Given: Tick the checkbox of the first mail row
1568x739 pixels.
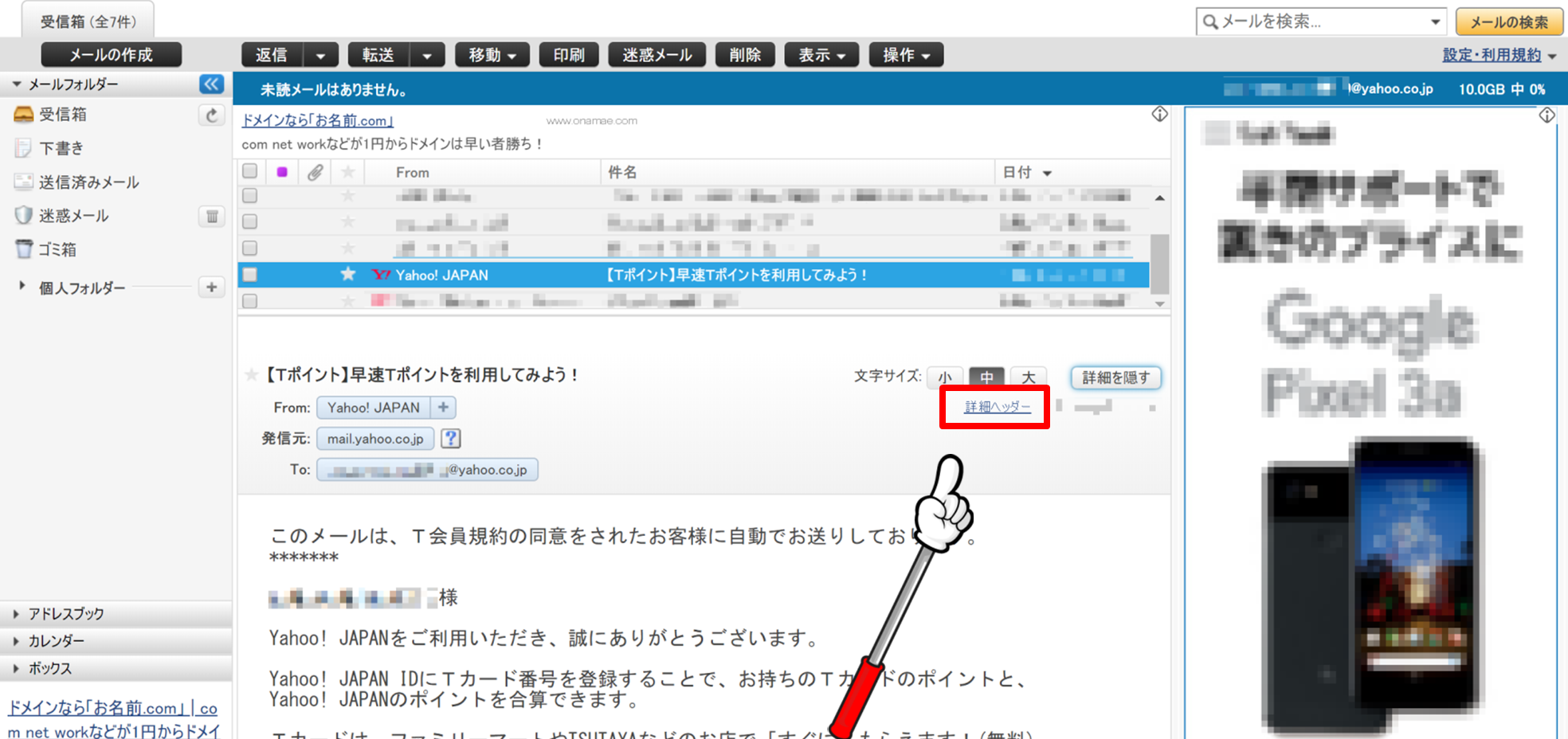Looking at the screenshot, I should pos(250,195).
